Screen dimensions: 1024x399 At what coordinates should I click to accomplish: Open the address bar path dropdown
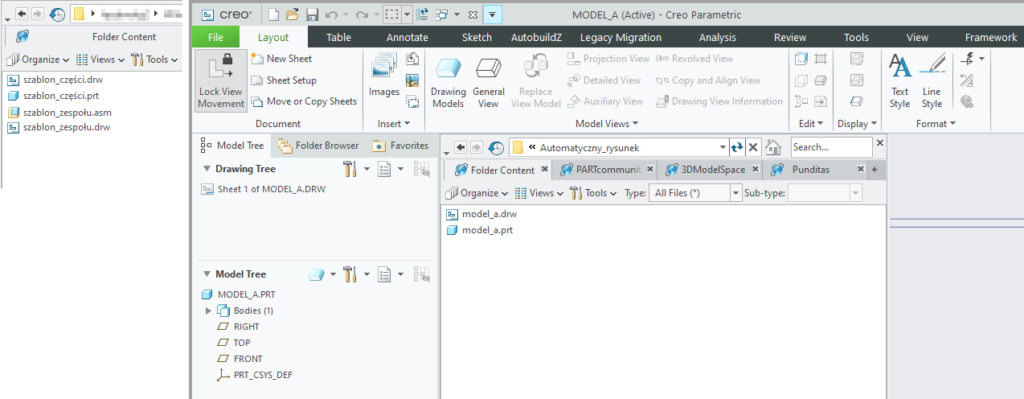coord(722,148)
